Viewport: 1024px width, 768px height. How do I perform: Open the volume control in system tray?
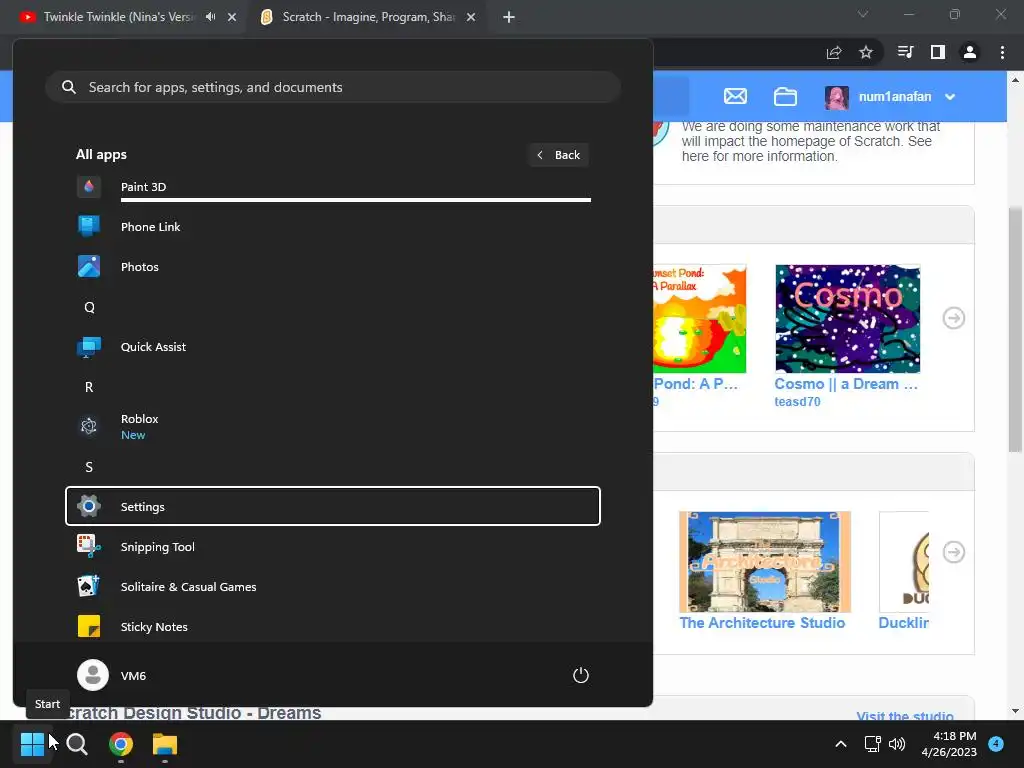coord(897,744)
